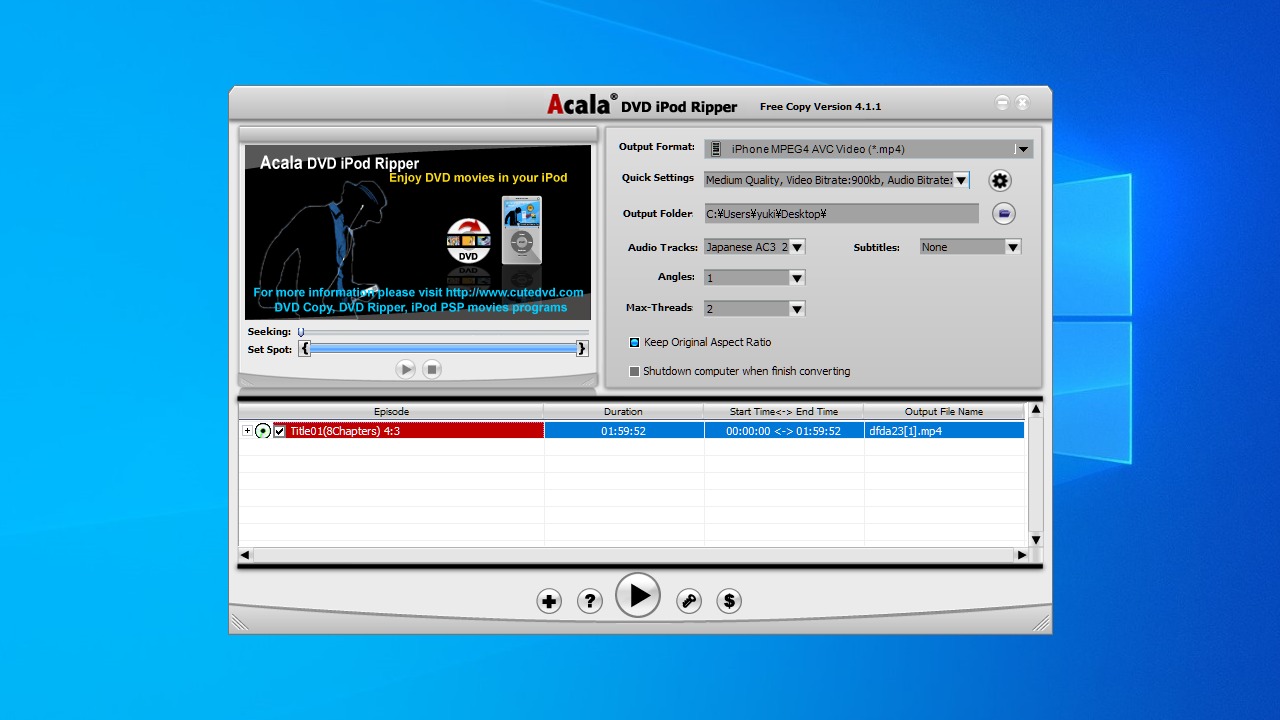Click scroll up arrow of episode list
The image size is (1280, 720).
(x=1036, y=410)
